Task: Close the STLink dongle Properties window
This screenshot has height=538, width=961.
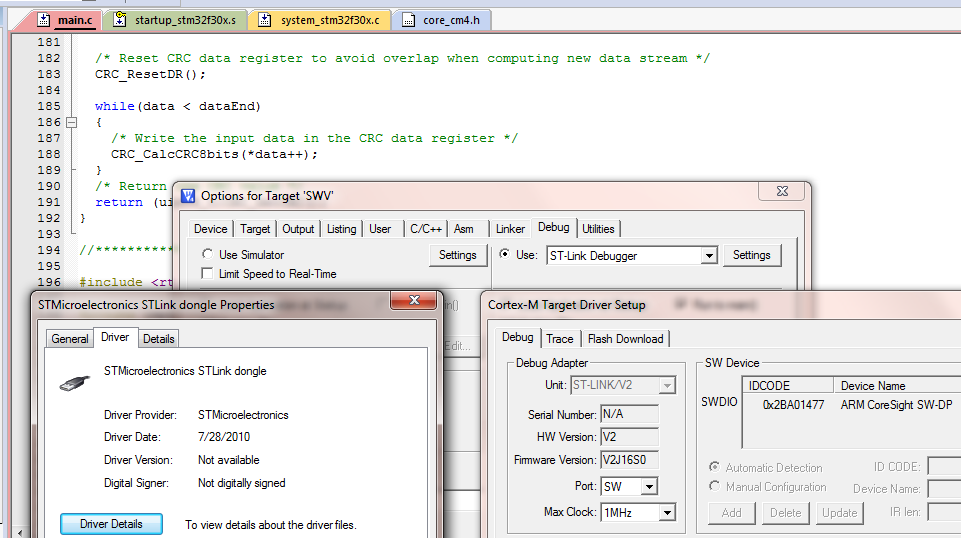Action: point(414,300)
